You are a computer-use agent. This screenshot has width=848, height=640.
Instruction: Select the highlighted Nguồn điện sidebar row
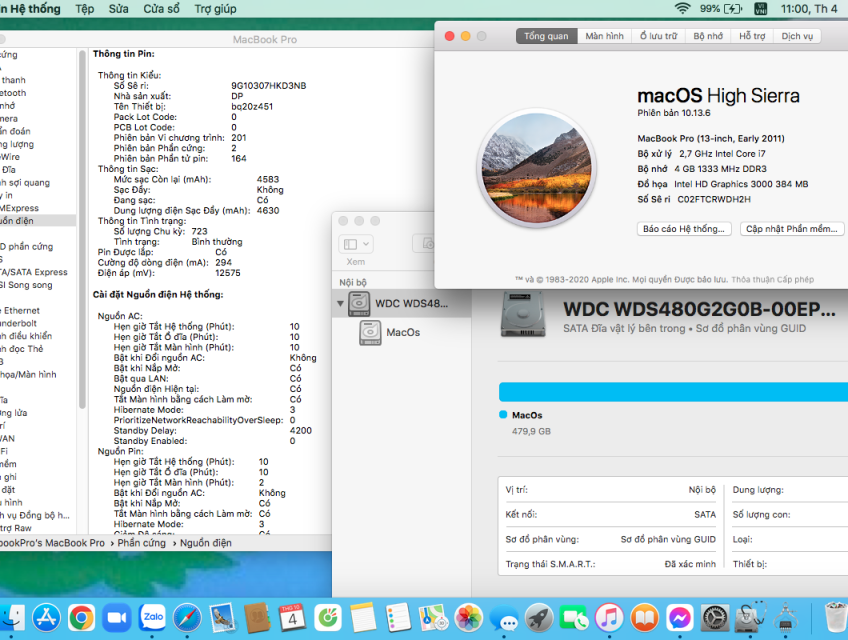(38, 221)
